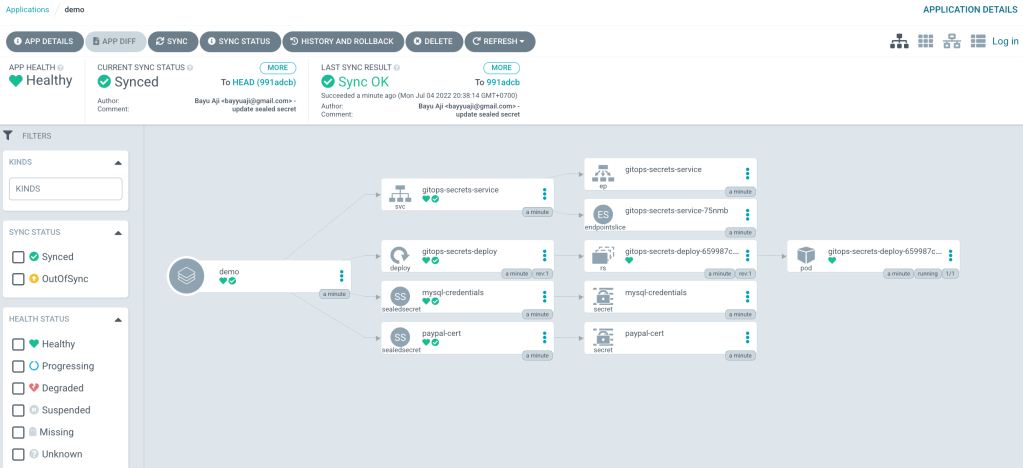Viewport: 1023px width, 468px height.
Task: Switch to network view icon
Action: 951,41
